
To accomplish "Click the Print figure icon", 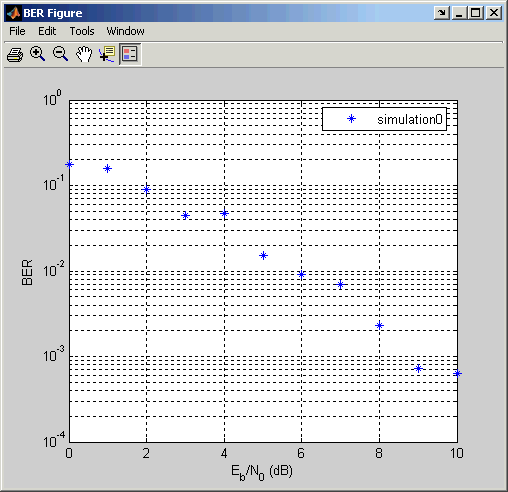I will pyautogui.click(x=15, y=54).
